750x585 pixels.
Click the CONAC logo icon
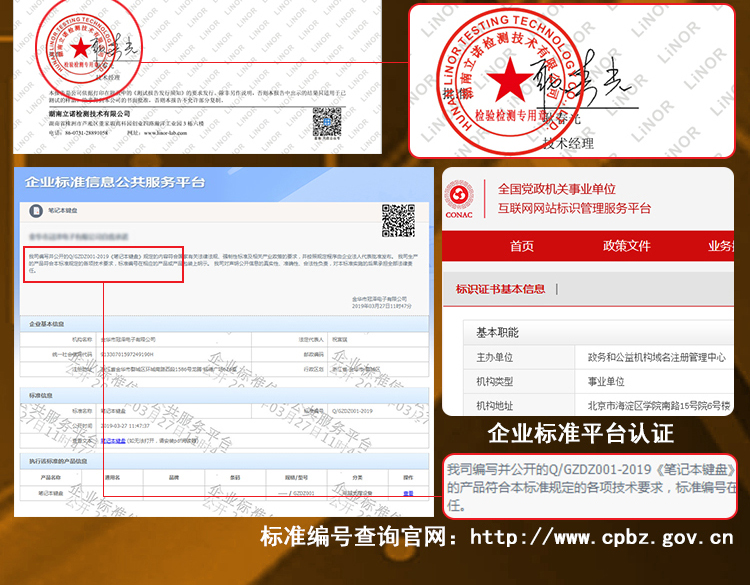[459, 199]
